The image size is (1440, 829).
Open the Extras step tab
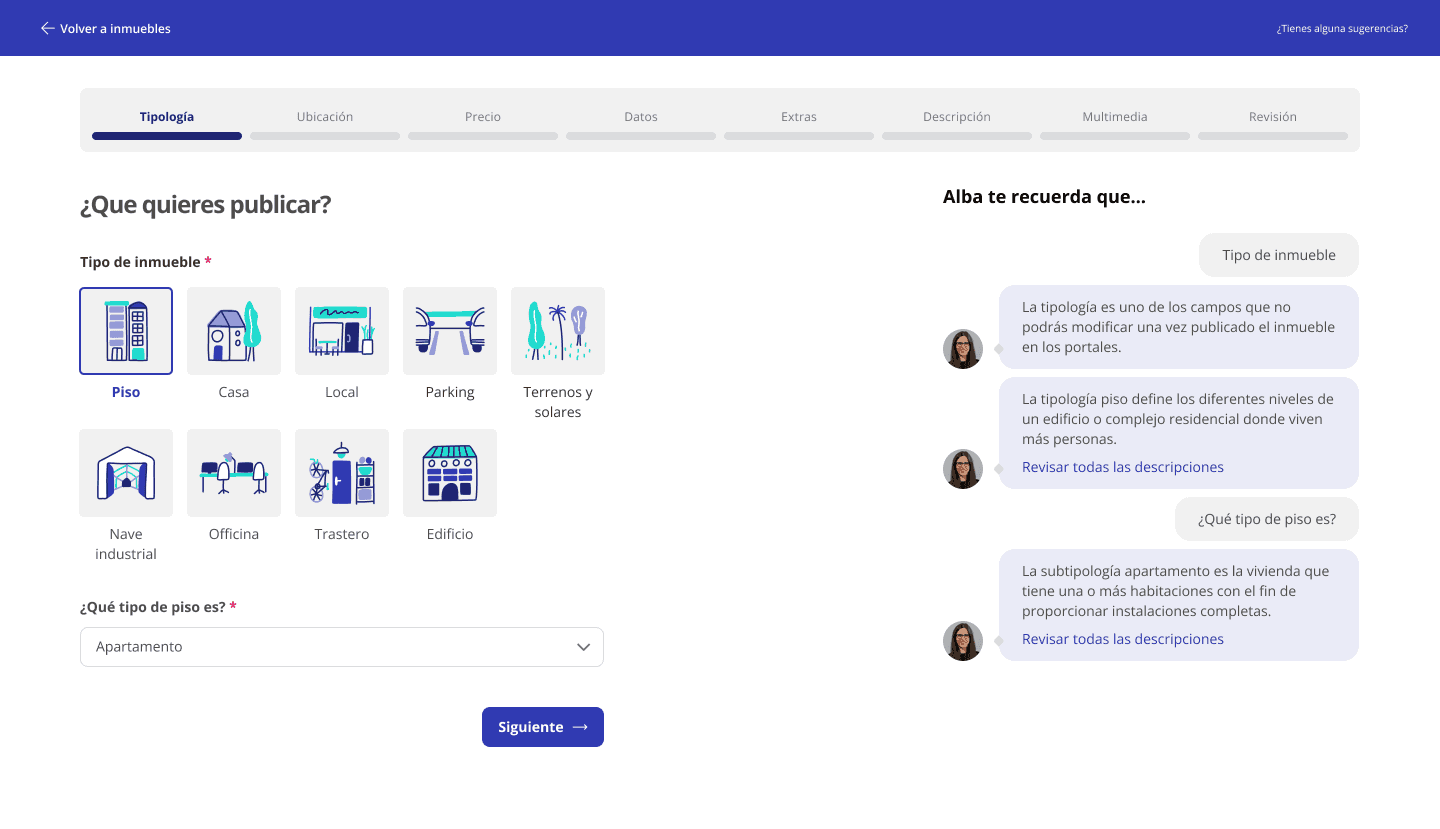point(799,117)
